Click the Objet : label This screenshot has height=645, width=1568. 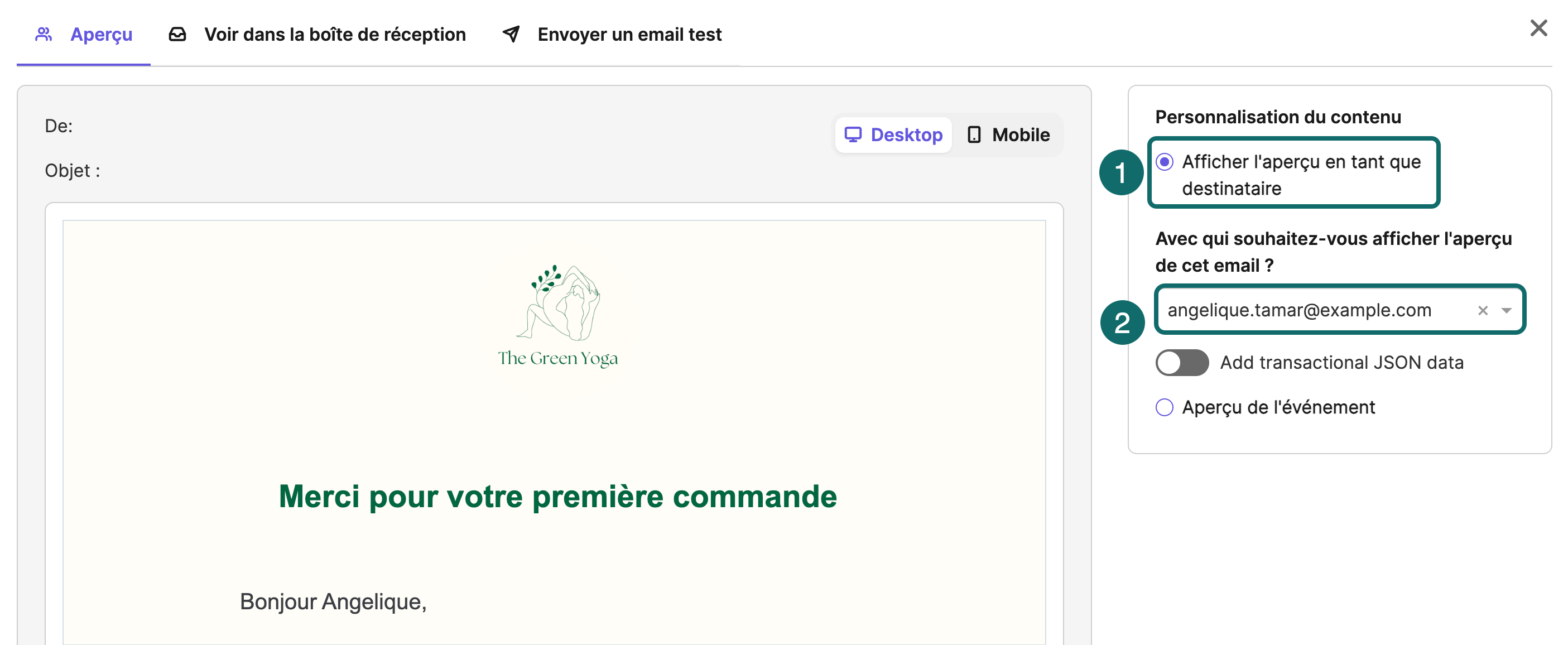(x=73, y=170)
